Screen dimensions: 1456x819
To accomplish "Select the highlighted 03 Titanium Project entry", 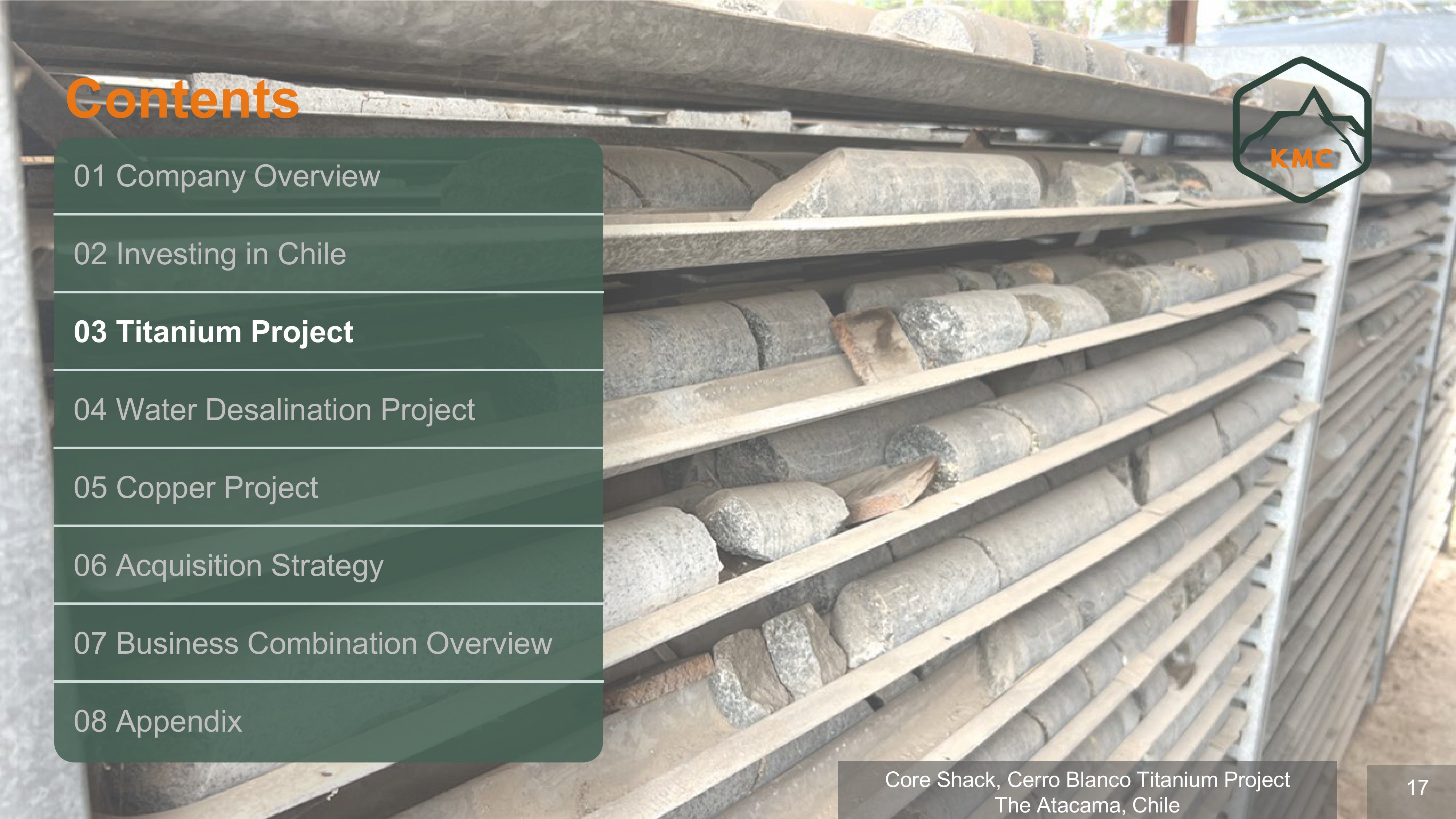I will (328, 332).
